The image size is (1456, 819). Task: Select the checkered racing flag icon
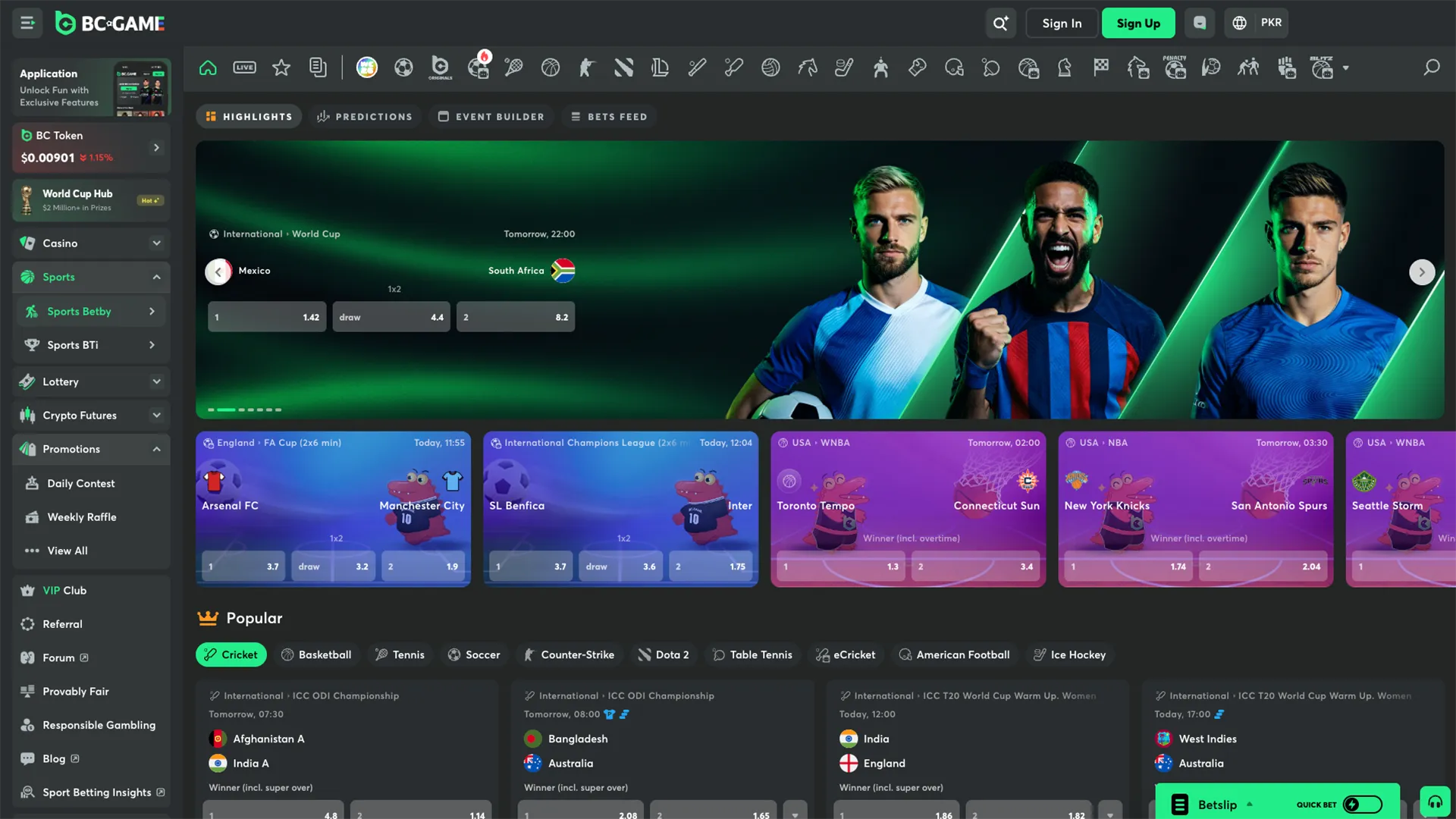1101,67
